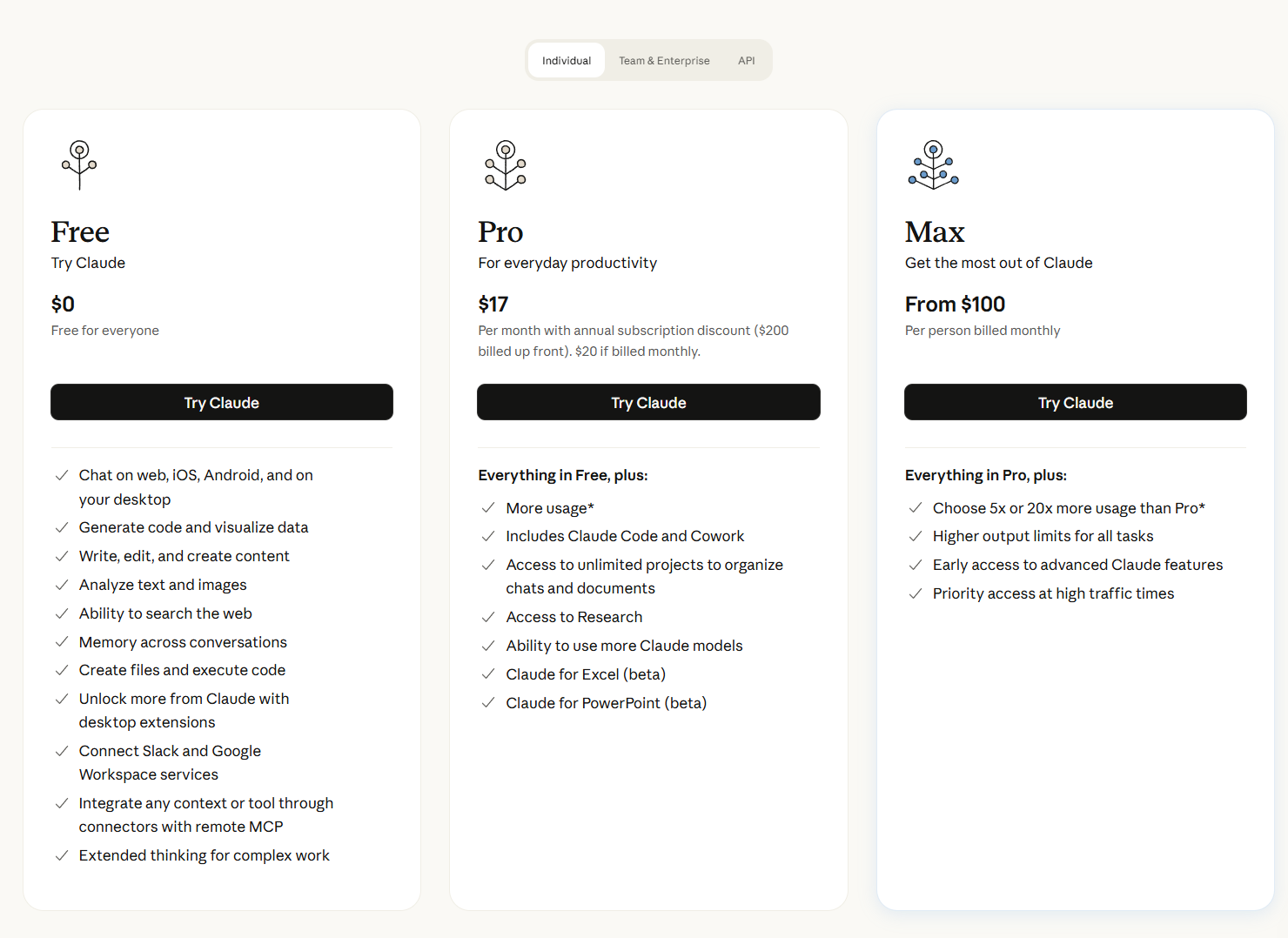Viewport: 1288px width, 938px height.
Task: Click checkmark beside Analyze text and images
Action: pyautogui.click(x=62, y=585)
